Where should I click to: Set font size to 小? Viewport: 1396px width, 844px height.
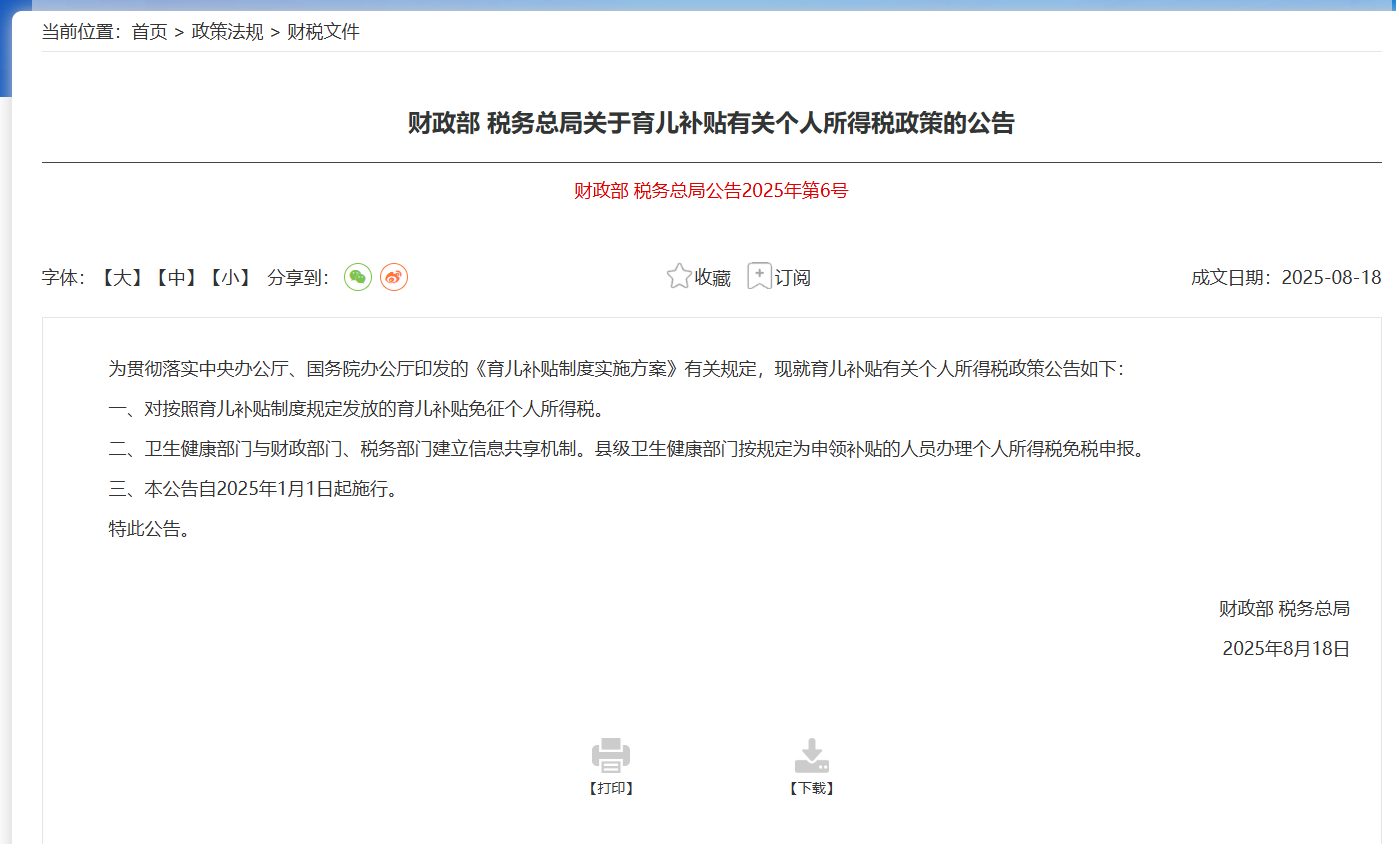(230, 278)
